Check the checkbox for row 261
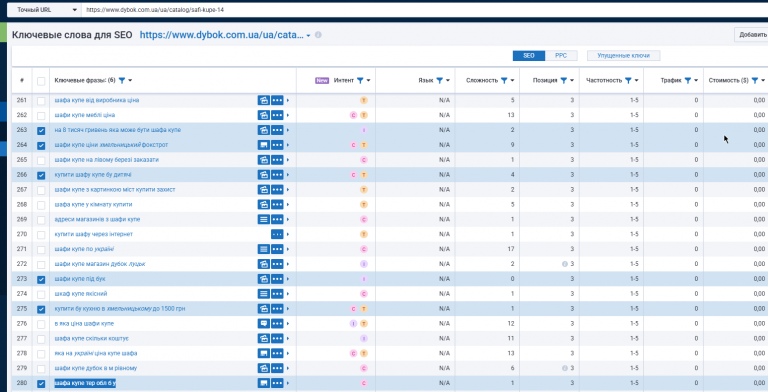 coord(41,101)
